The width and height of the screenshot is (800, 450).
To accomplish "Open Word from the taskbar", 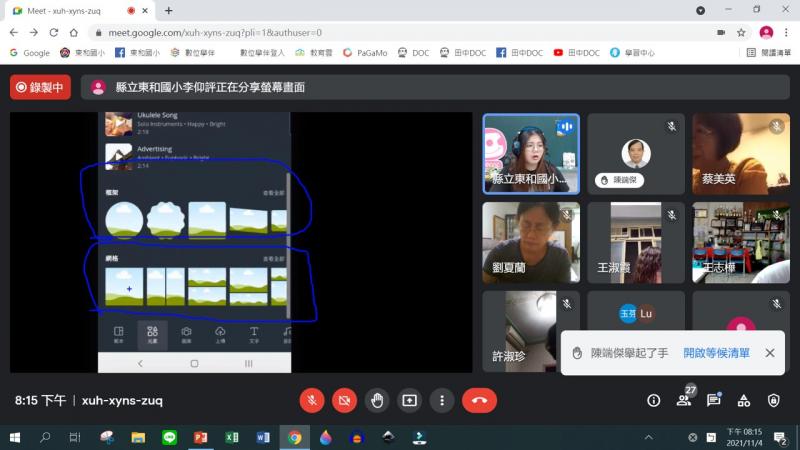I will 263,437.
